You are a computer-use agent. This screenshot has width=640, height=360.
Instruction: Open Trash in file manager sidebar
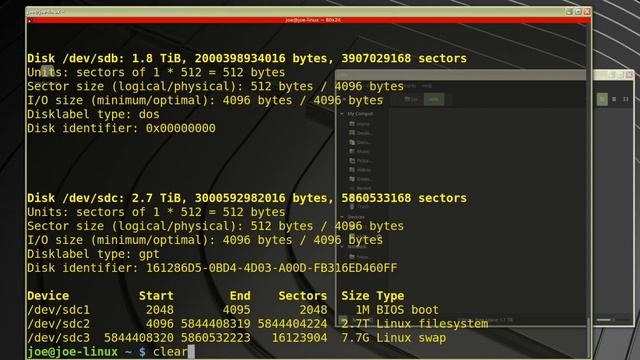(x=360, y=207)
